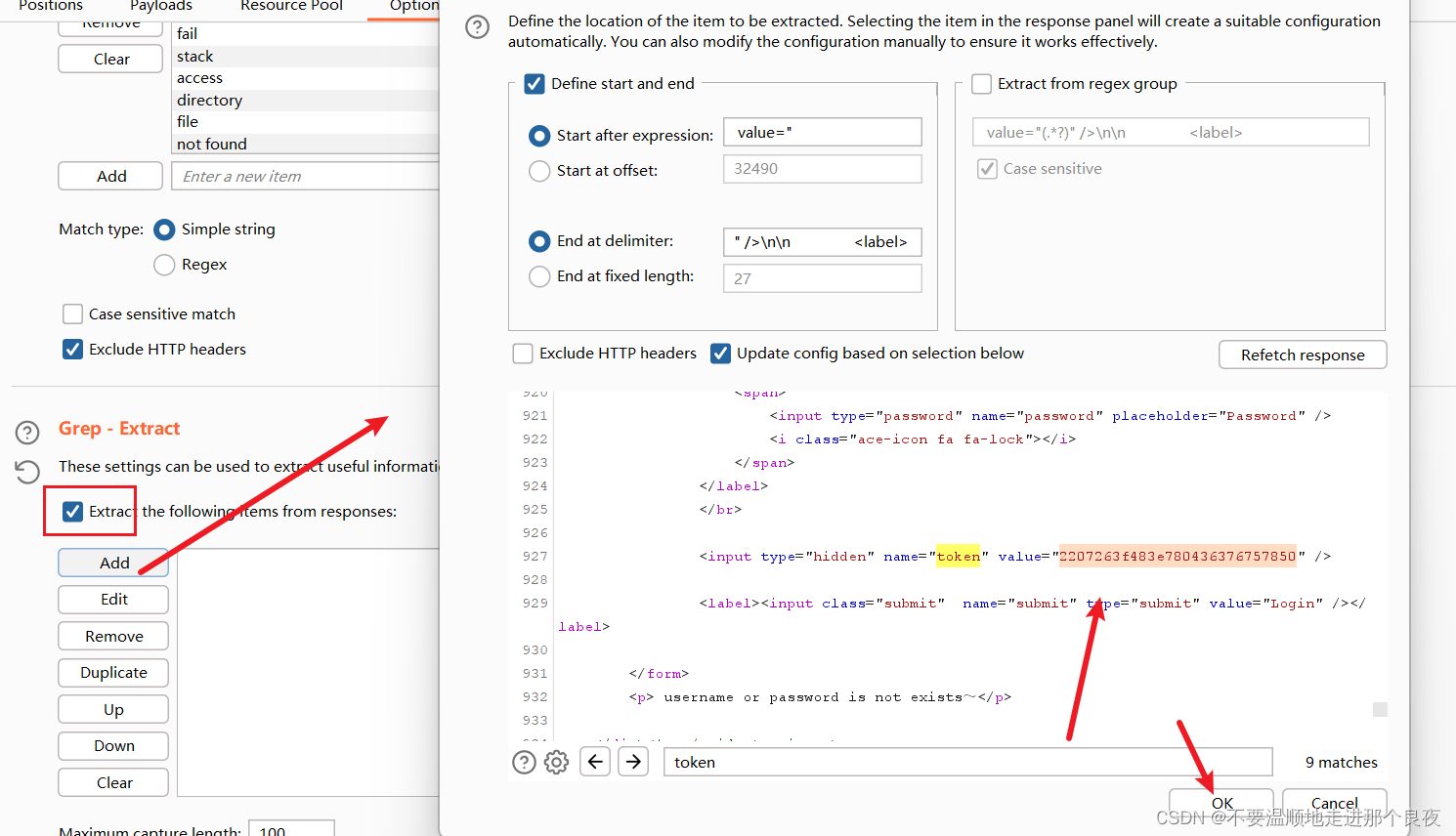Switch to the Payloads tab
This screenshot has height=836, width=1456.
(161, 6)
